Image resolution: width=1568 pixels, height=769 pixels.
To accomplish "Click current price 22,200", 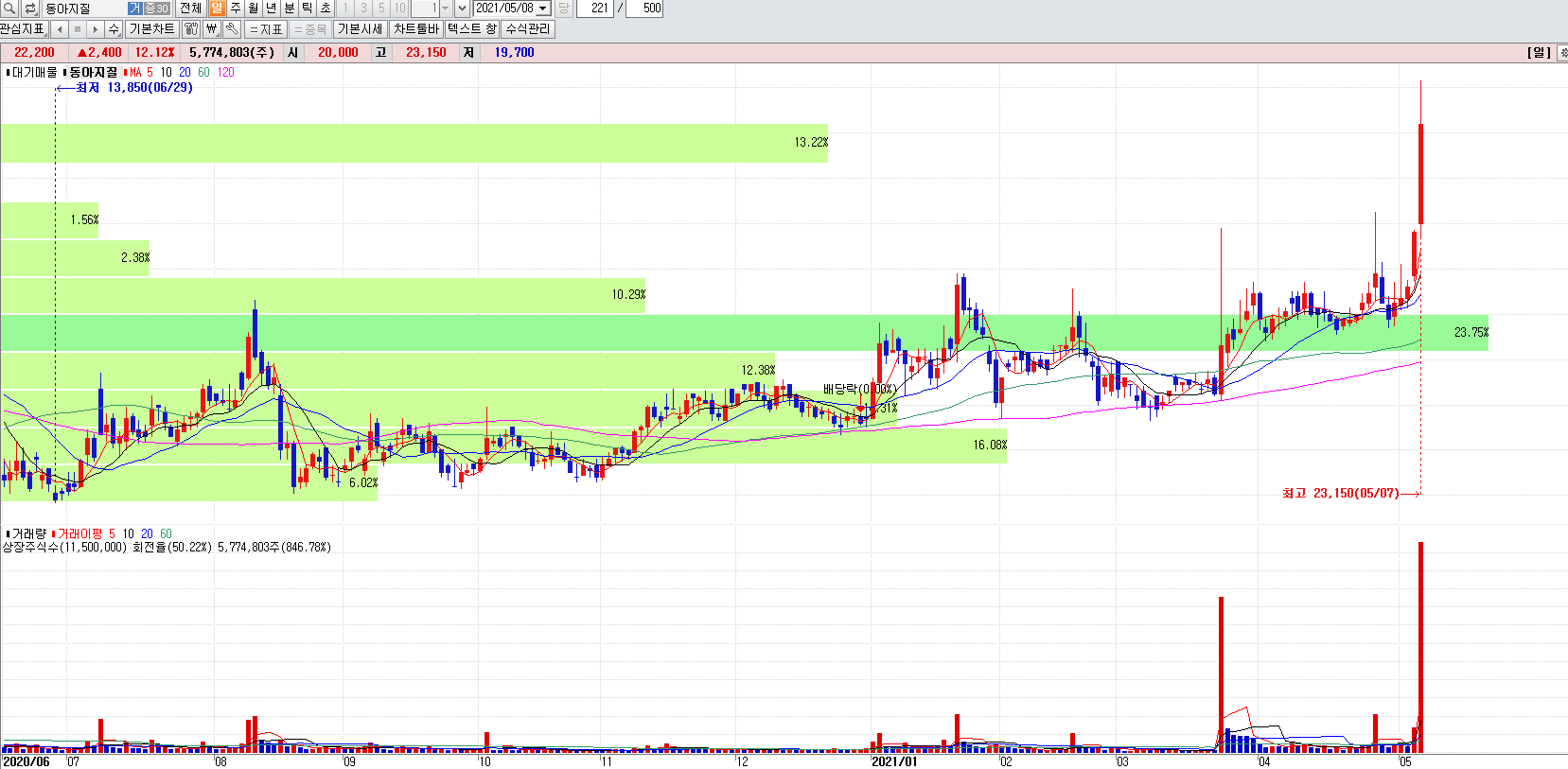I will coord(34,53).
